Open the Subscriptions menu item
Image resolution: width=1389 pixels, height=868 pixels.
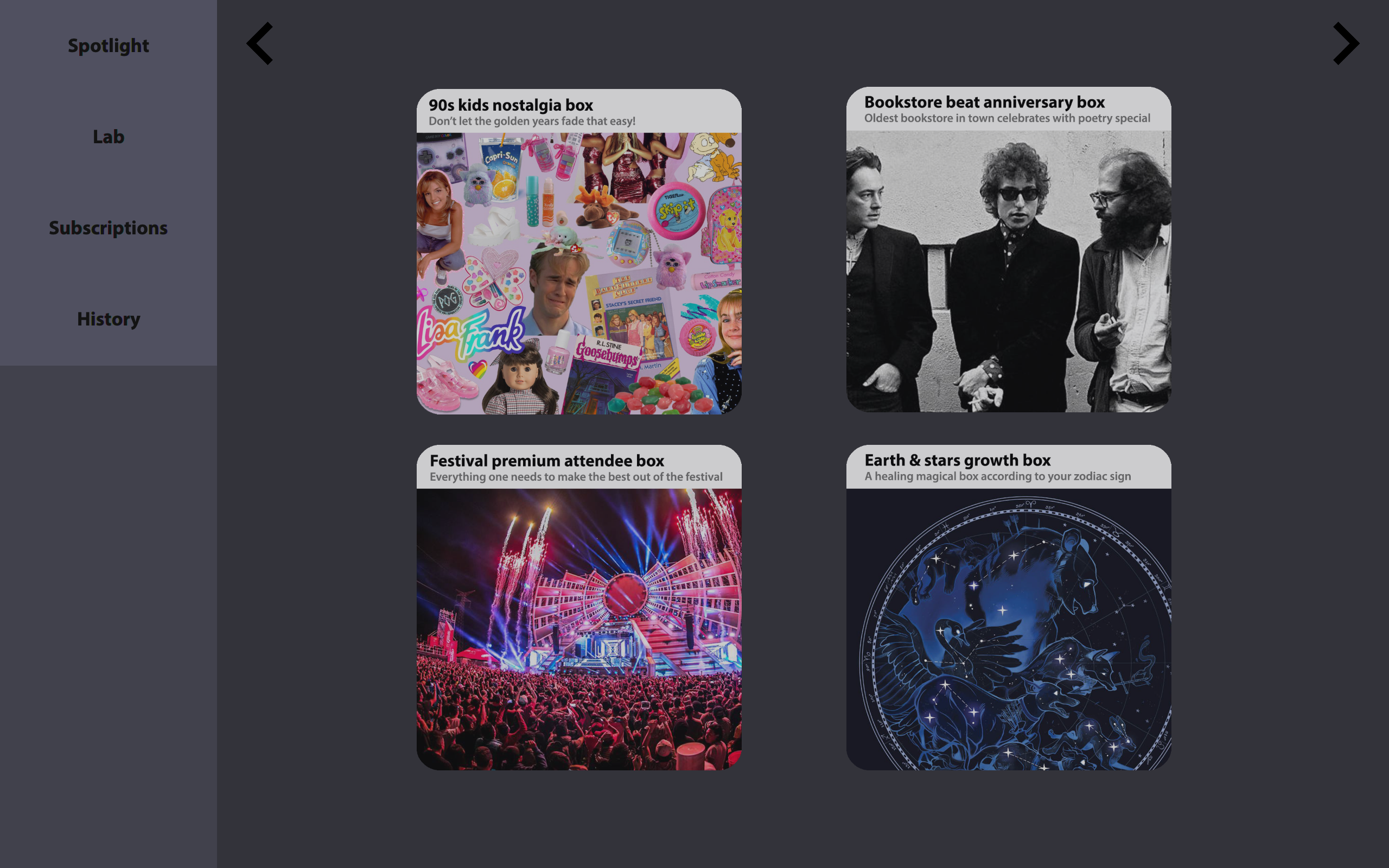point(109,228)
